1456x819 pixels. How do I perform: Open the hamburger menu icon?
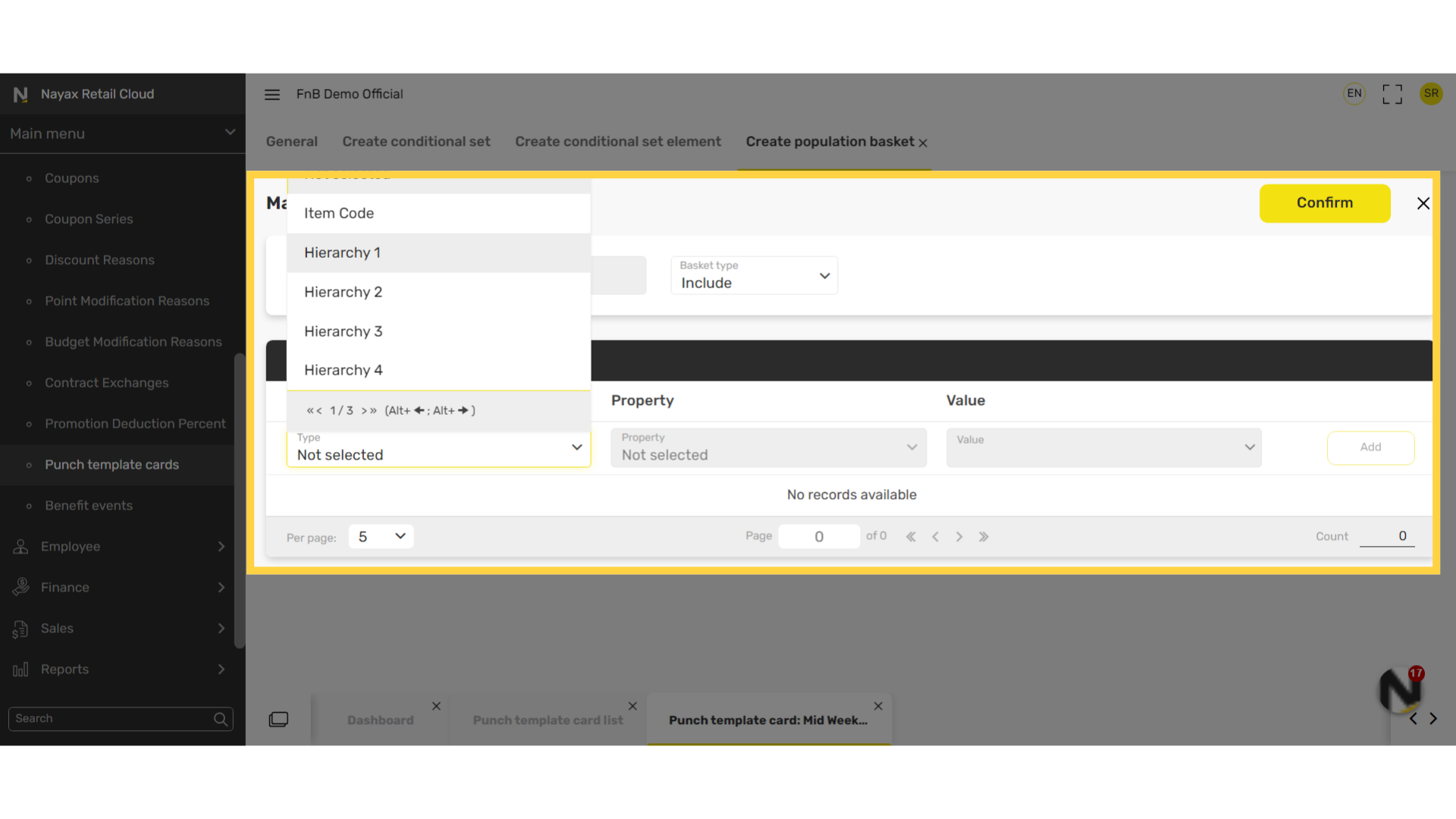(x=272, y=94)
